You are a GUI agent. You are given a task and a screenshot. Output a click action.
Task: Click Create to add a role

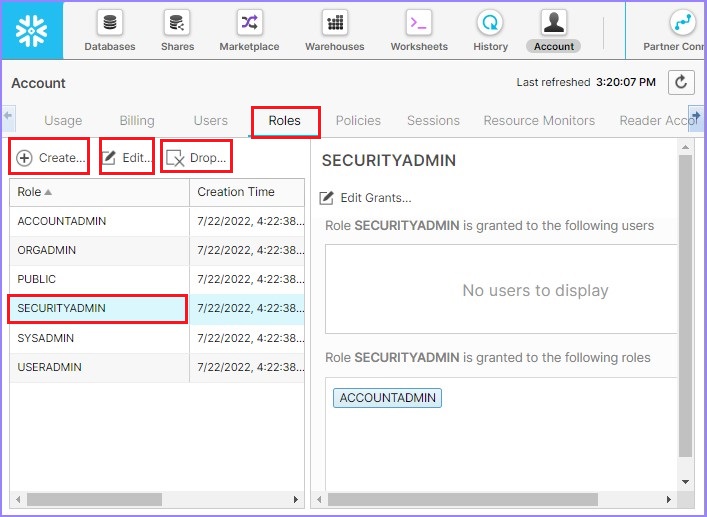click(50, 158)
